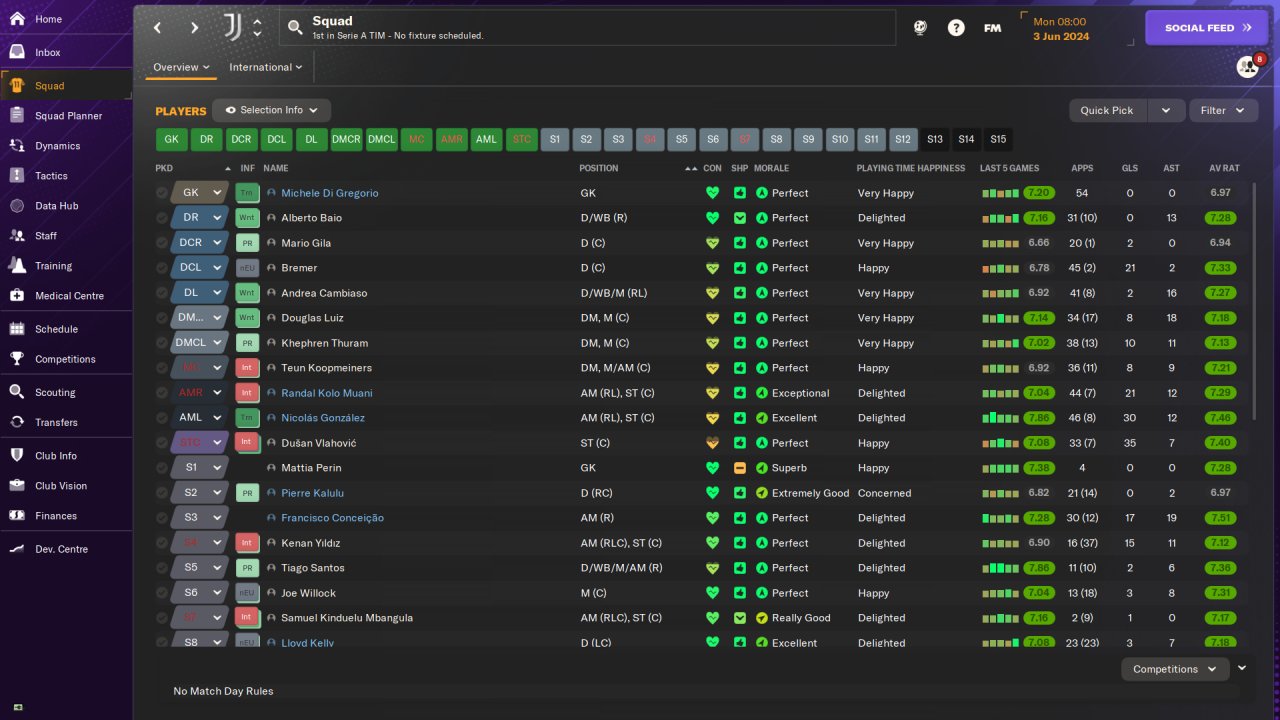This screenshot has height=720, width=1280.
Task: Open Squad Planner clipboard icon
Action: [17, 116]
